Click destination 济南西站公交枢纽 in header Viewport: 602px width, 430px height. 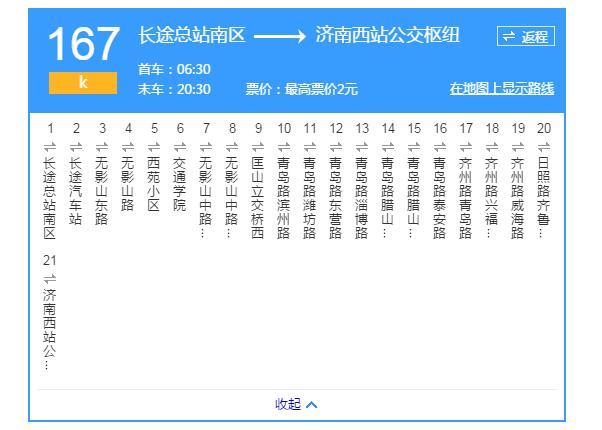[x=387, y=35]
